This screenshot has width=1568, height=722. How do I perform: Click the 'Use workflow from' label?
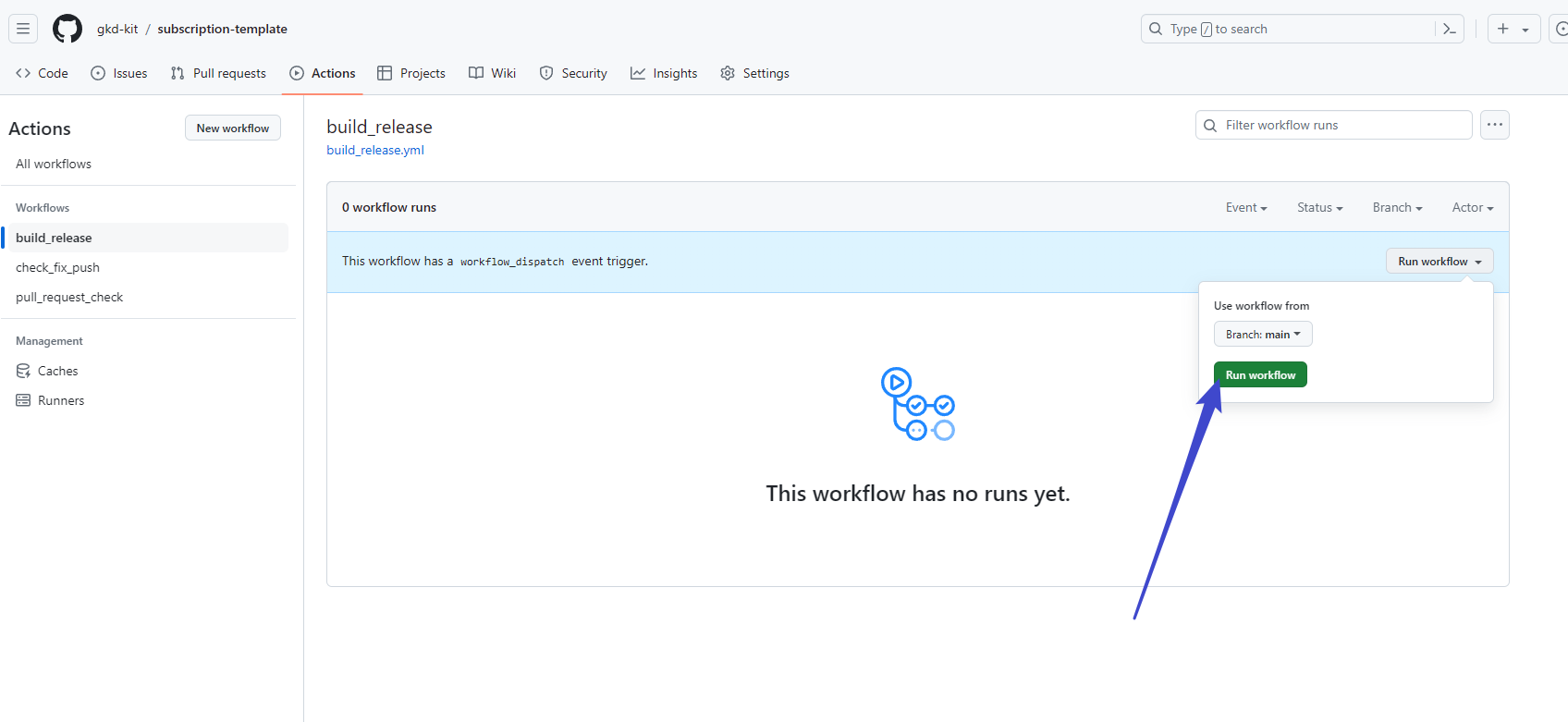(1261, 305)
